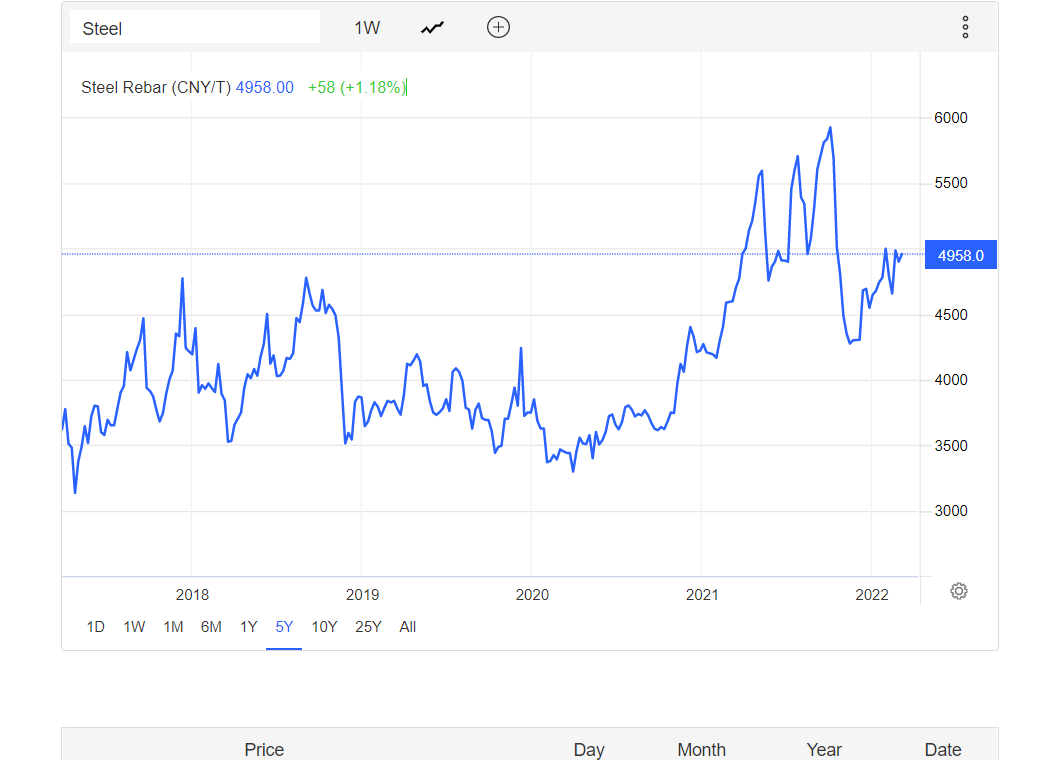Click the Steel Rebar (CNY/T) legend label
The width and height of the screenshot is (1038, 760).
pos(156,88)
